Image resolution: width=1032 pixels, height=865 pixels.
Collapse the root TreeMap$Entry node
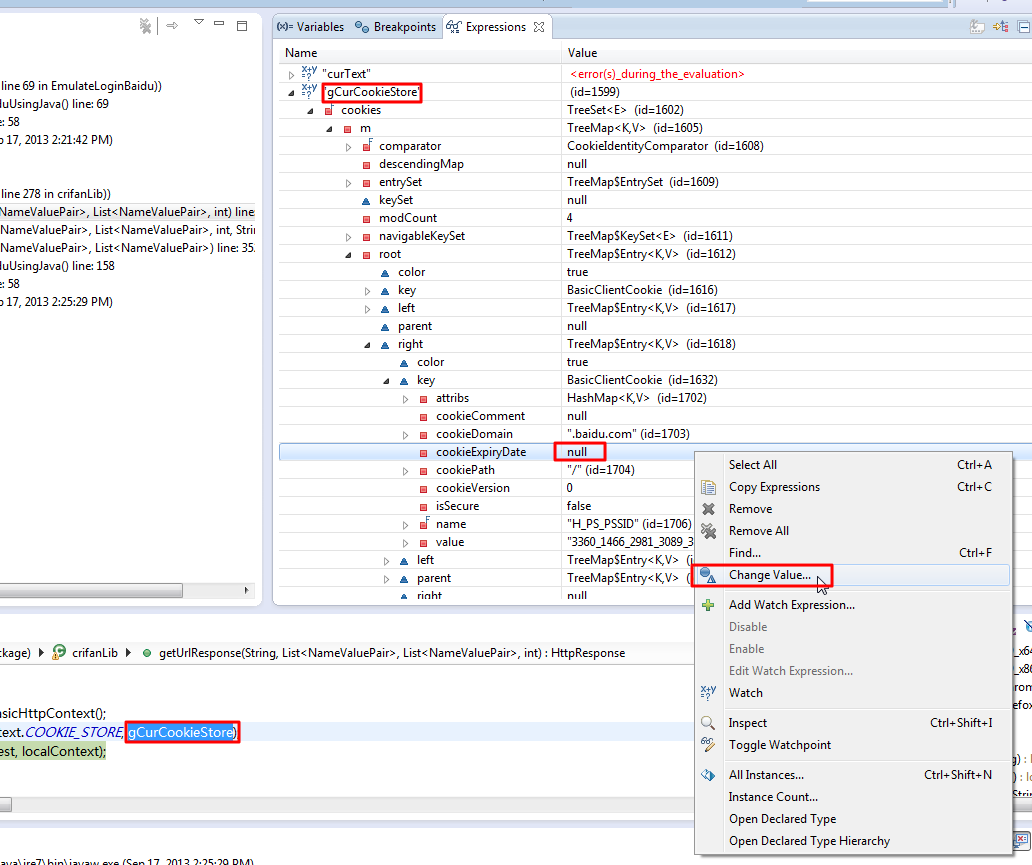click(x=349, y=255)
